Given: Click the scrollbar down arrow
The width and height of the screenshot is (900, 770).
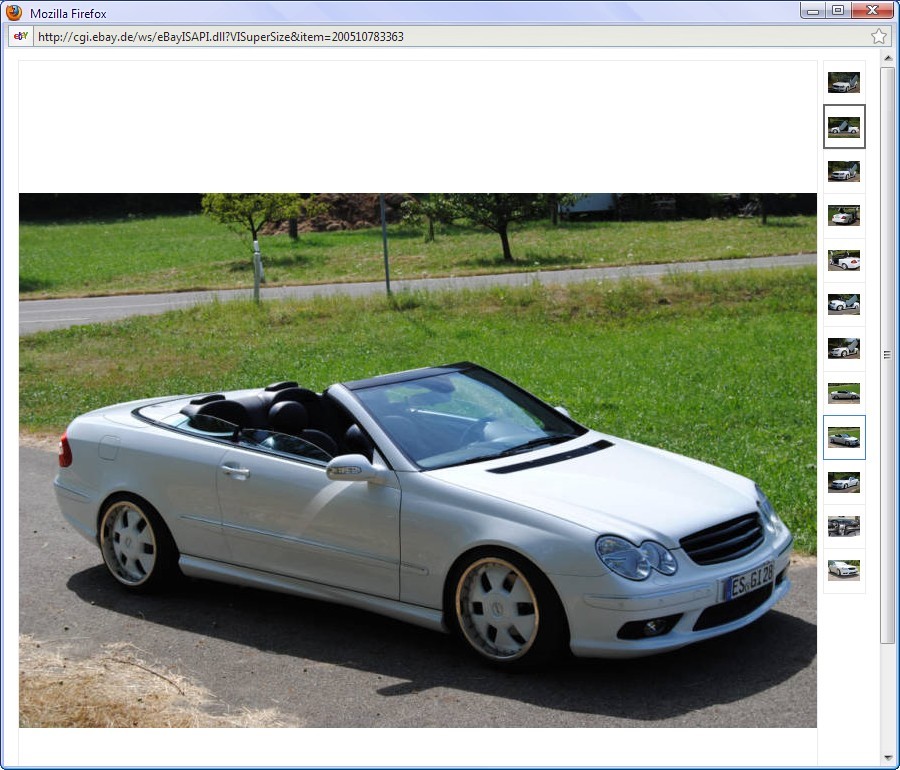Looking at the screenshot, I should tap(887, 757).
